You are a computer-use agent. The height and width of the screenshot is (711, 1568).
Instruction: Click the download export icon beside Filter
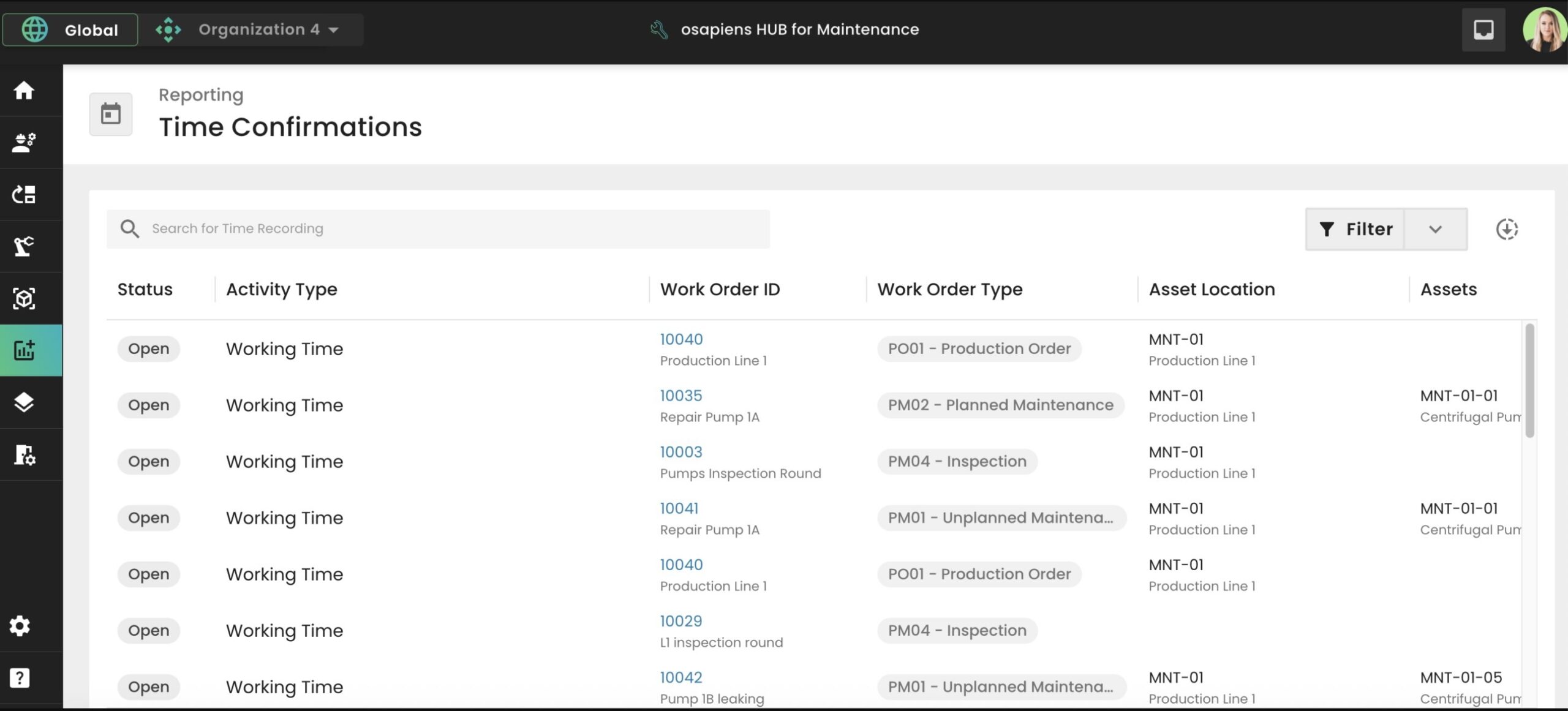(1508, 229)
